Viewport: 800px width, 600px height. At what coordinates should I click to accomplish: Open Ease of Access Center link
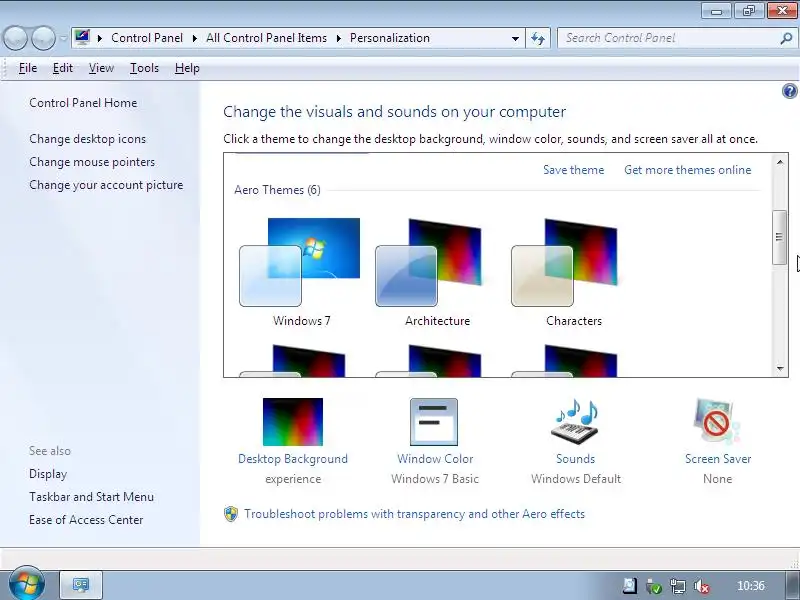click(x=86, y=520)
